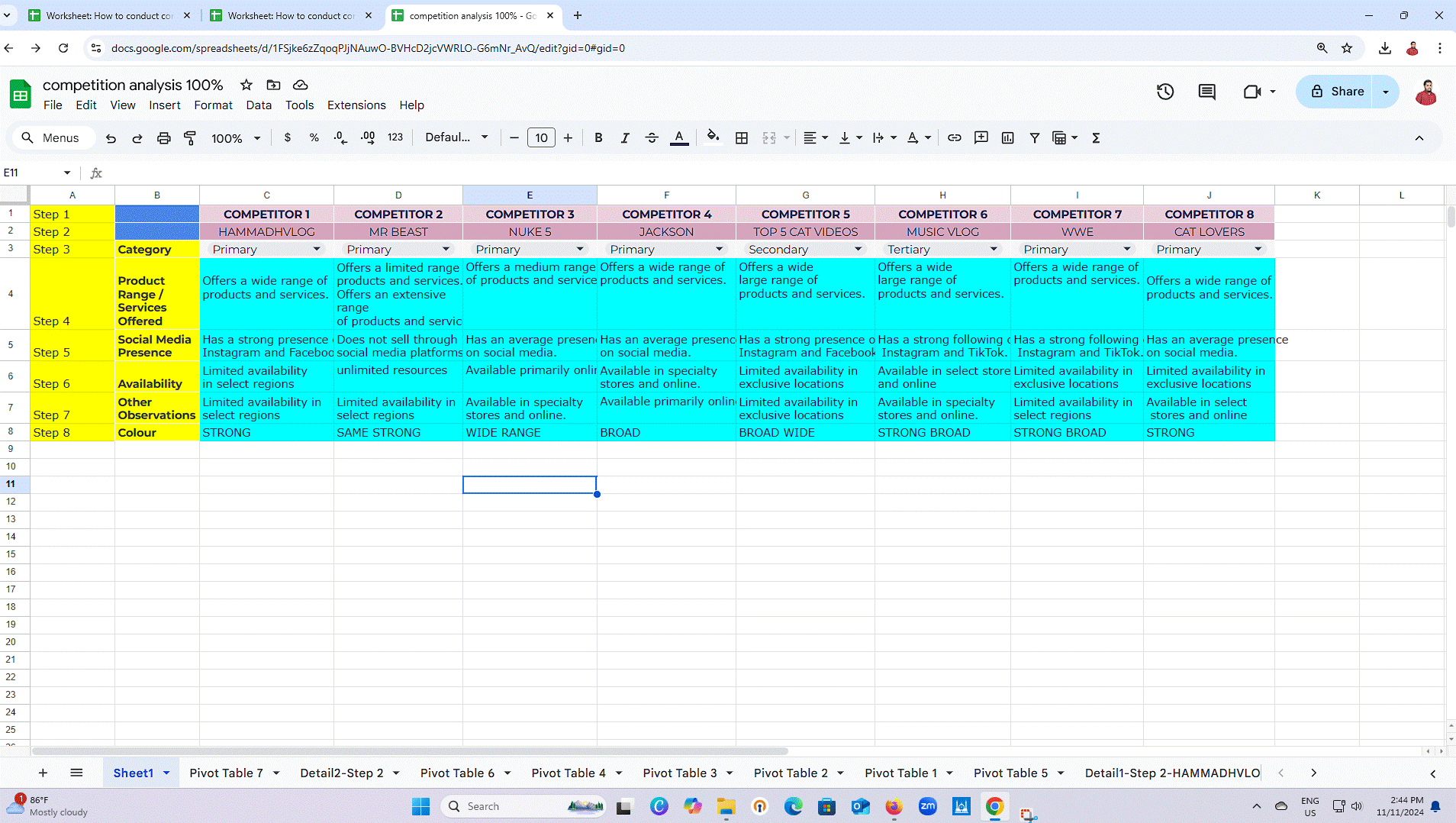
Task: Open horizontal align dropdown
Action: [815, 138]
